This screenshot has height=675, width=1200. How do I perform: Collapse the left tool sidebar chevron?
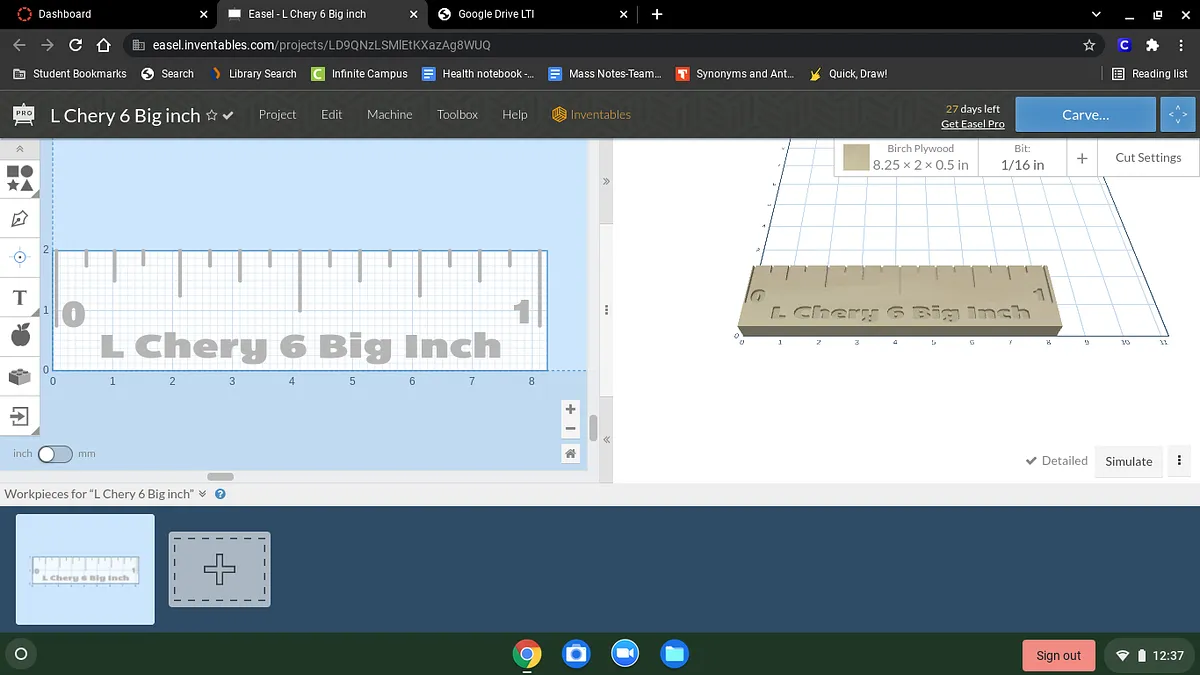coord(20,148)
